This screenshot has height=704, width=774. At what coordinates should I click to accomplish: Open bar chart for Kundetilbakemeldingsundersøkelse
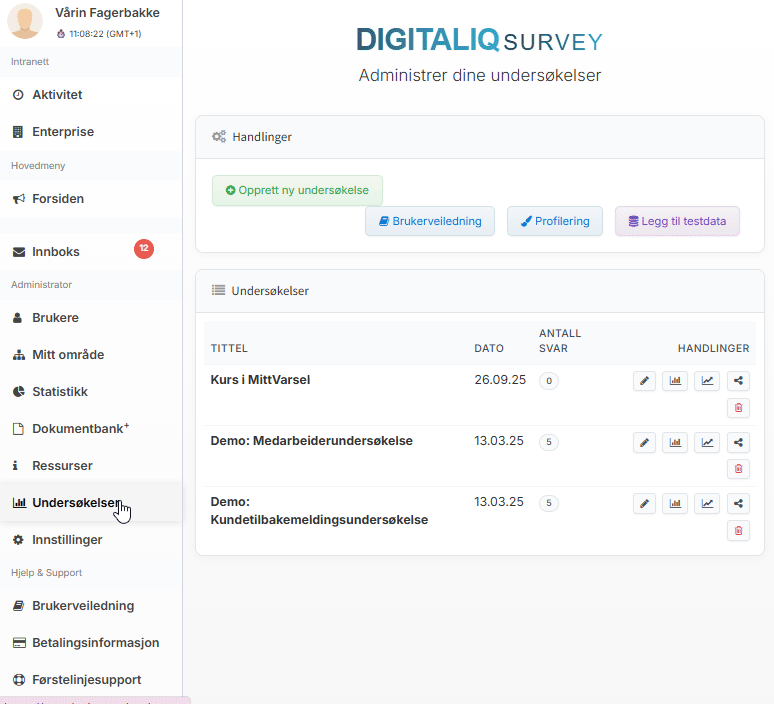click(675, 503)
